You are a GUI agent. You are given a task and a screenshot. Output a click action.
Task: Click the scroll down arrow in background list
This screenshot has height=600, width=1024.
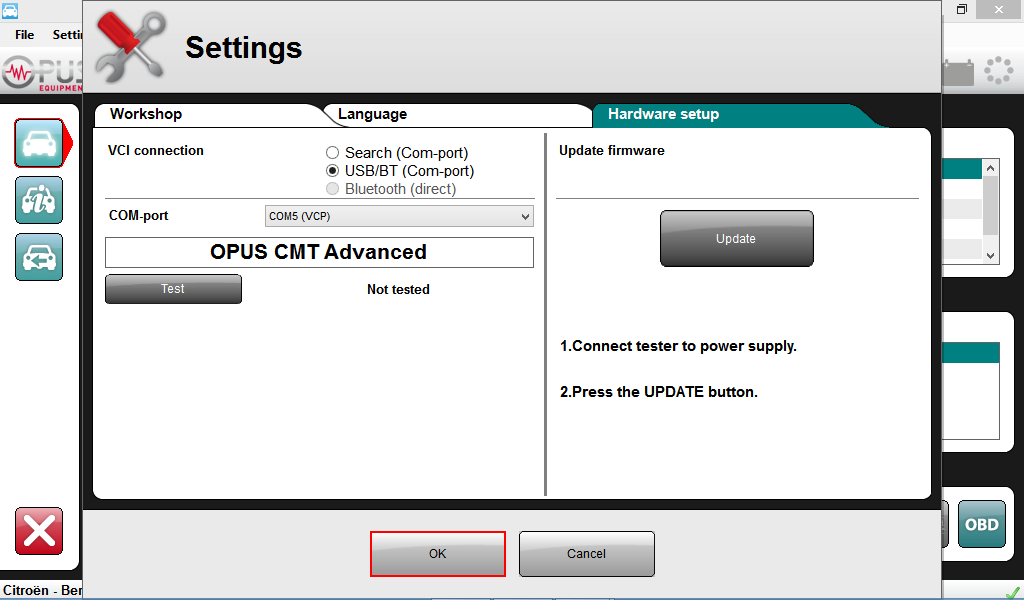point(991,255)
